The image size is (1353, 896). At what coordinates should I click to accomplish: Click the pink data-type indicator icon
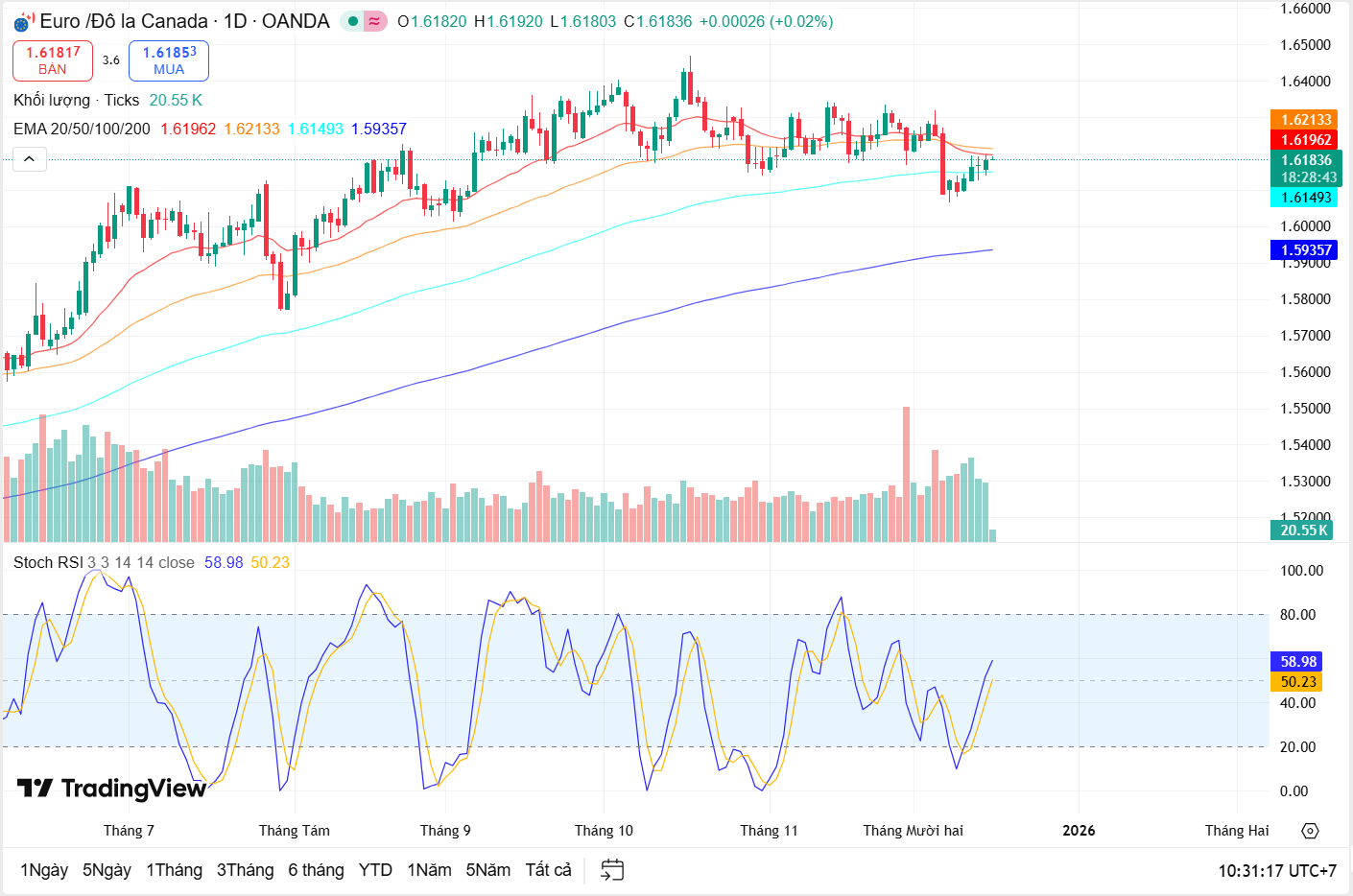pos(375,21)
